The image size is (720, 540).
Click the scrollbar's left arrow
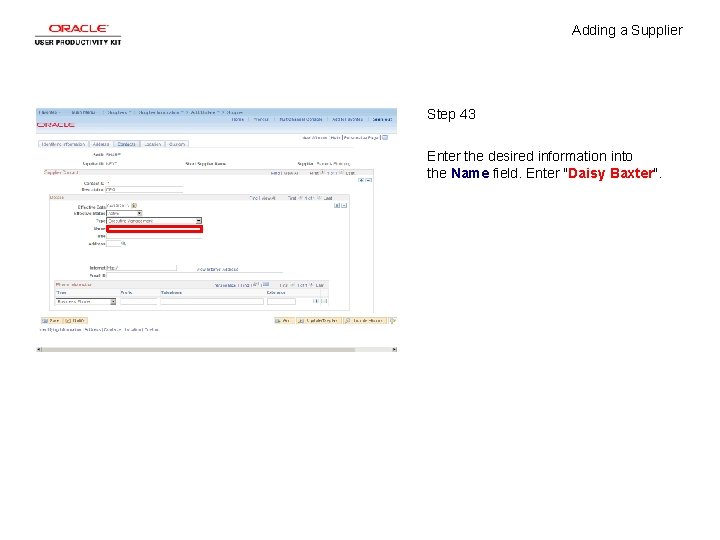coord(39,349)
